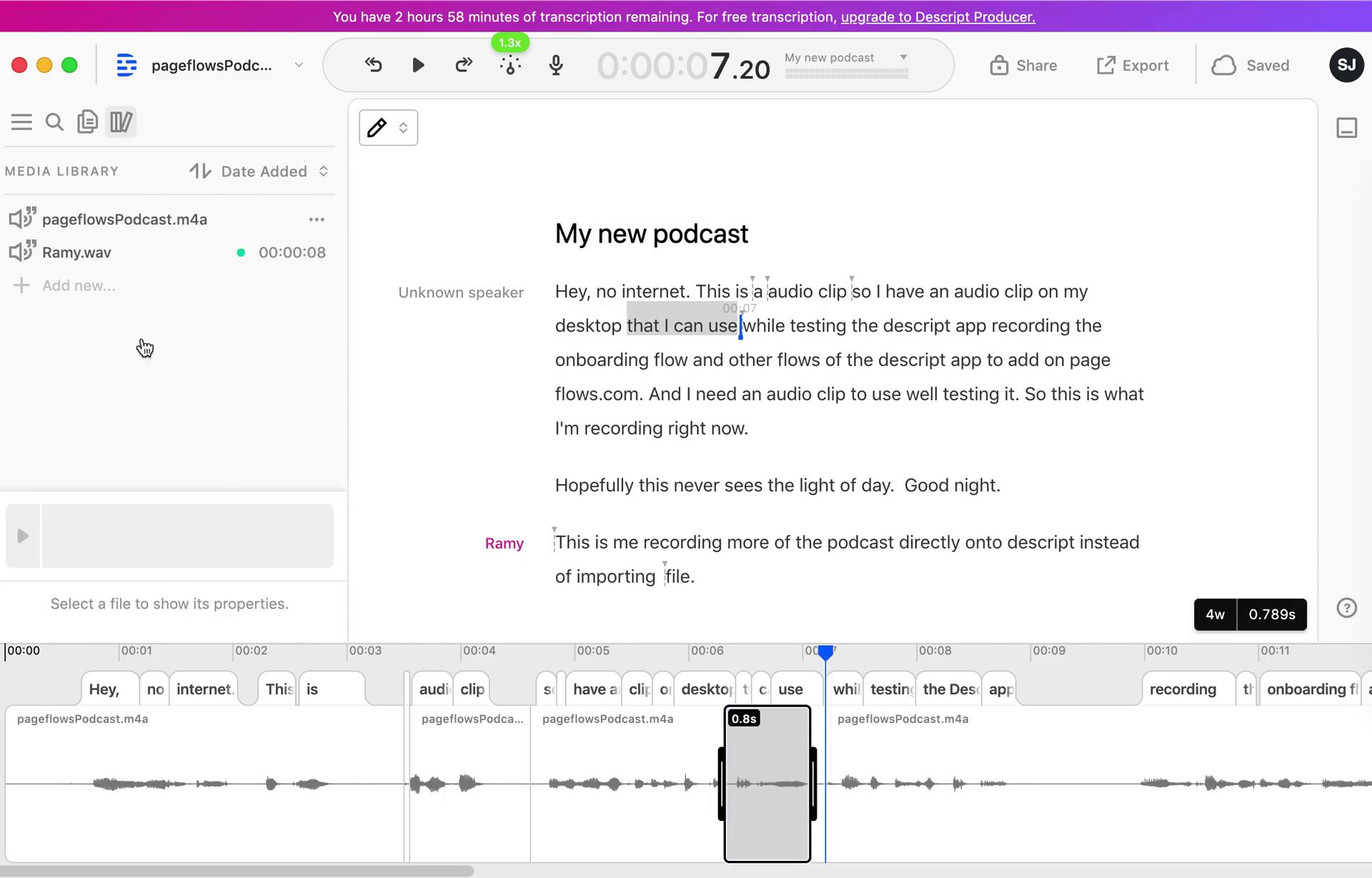Expand the pageflowsPodc project dropdown
1372x878 pixels.
click(x=299, y=65)
